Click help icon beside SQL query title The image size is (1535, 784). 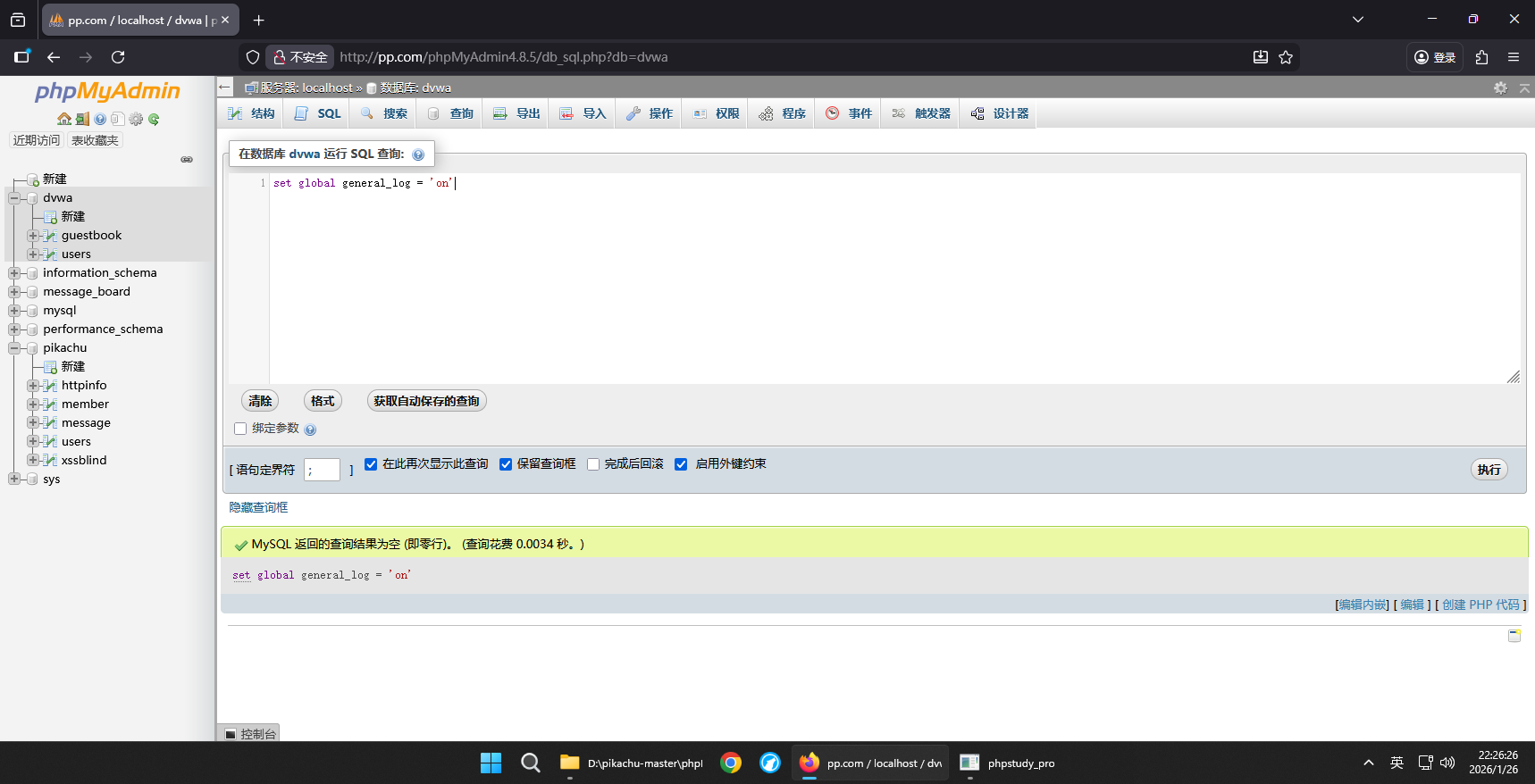pos(418,154)
